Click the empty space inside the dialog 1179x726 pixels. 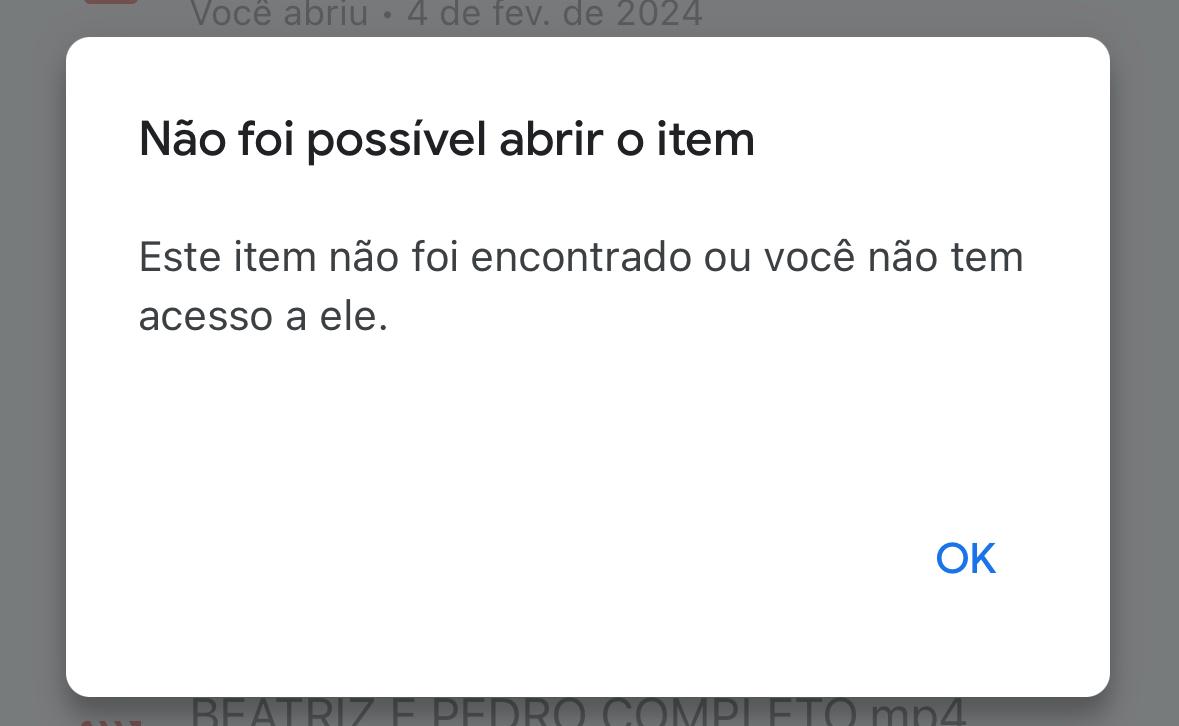coord(588,440)
